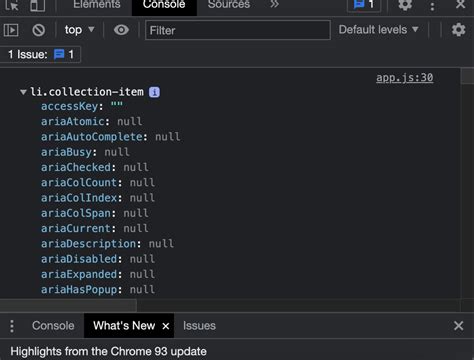Open the app.js:30 source link
474x360 pixels.
click(x=405, y=78)
